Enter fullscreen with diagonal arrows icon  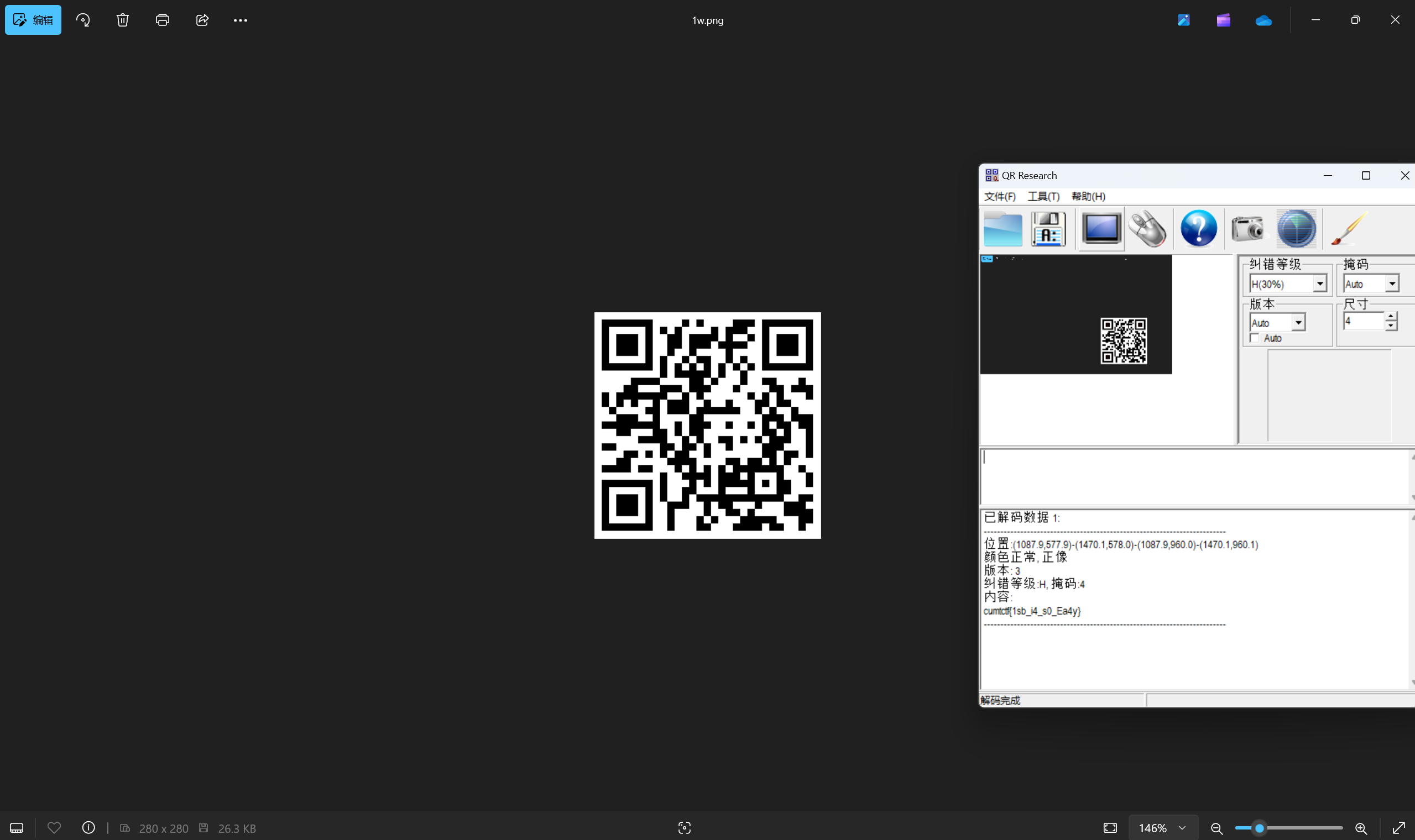[x=1398, y=827]
